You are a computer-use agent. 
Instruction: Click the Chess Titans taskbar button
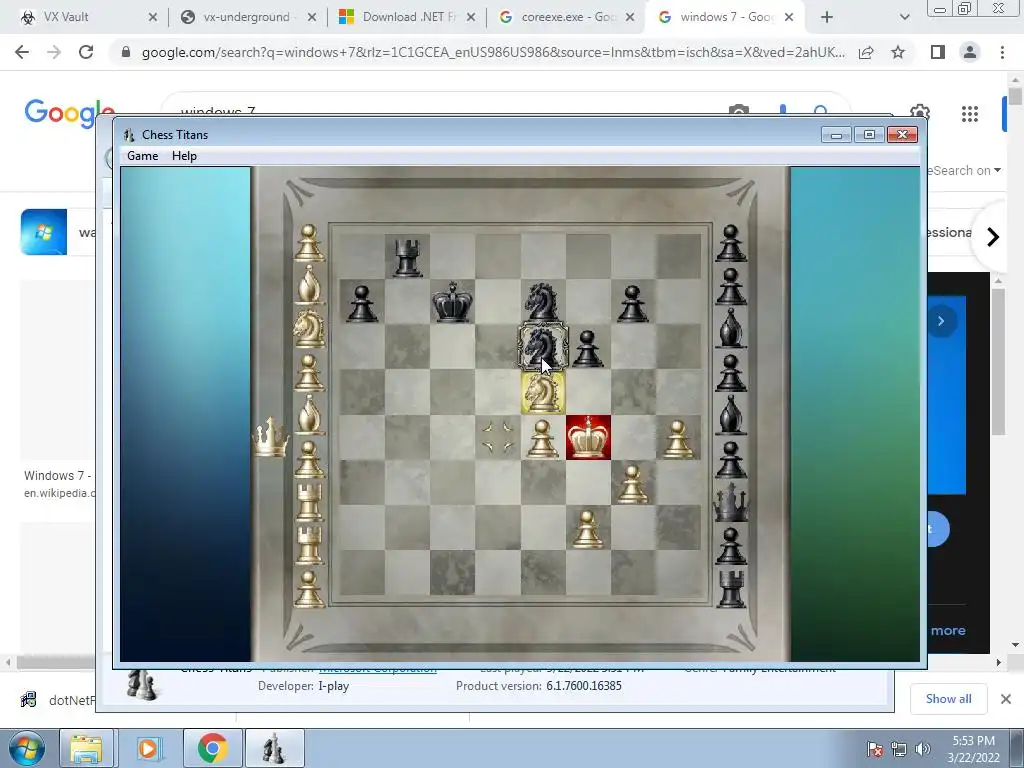pos(274,748)
